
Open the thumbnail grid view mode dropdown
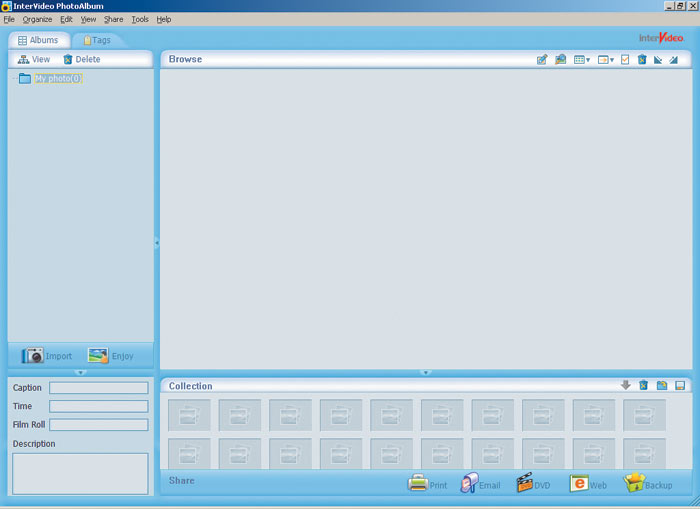point(582,59)
